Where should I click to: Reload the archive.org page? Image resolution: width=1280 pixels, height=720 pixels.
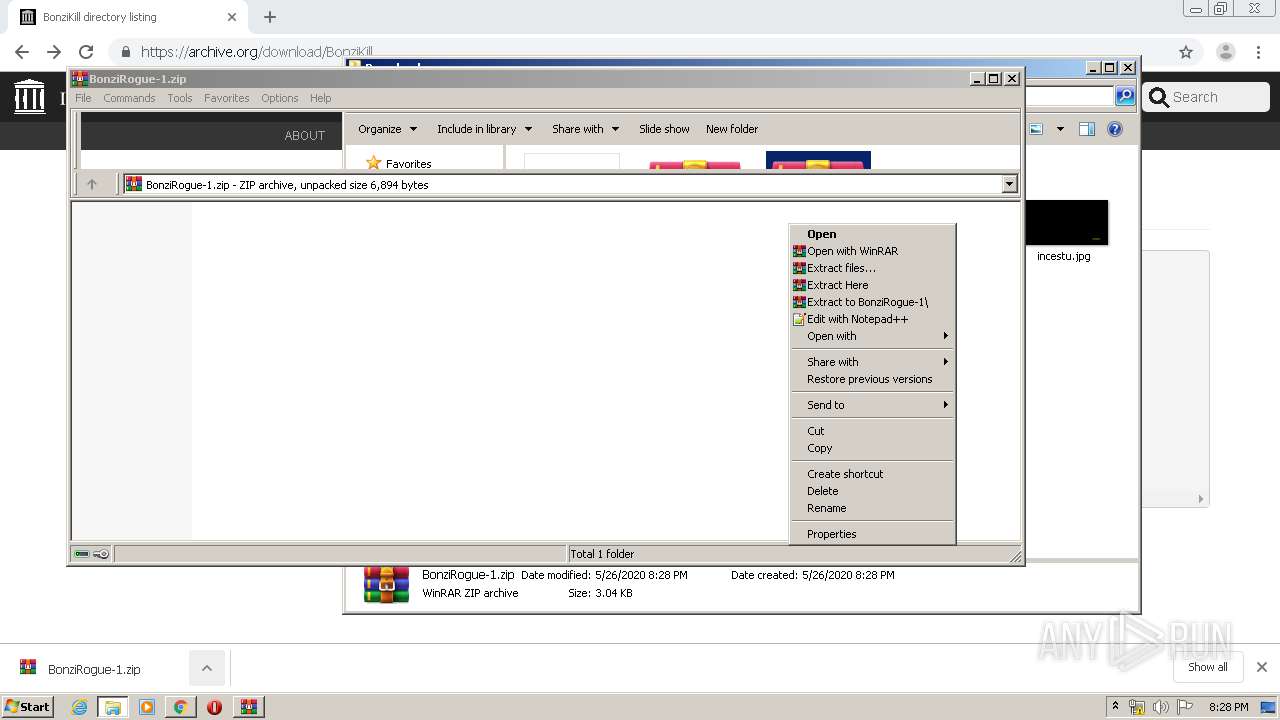[x=86, y=52]
